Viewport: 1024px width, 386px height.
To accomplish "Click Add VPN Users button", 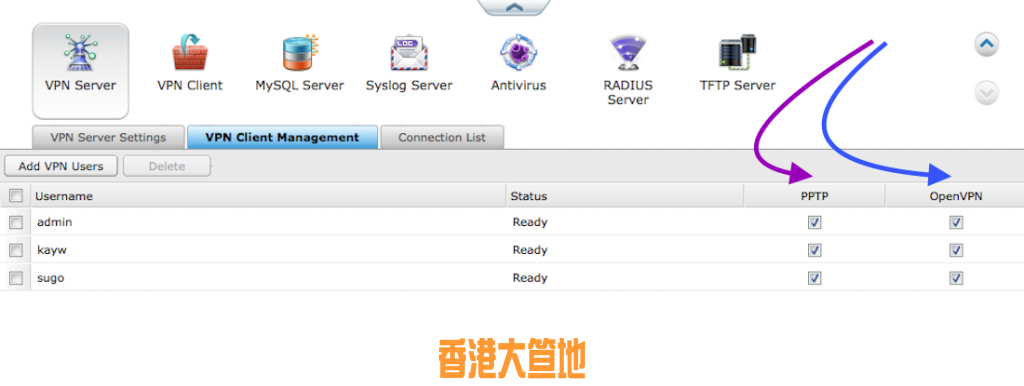I will pos(61,166).
